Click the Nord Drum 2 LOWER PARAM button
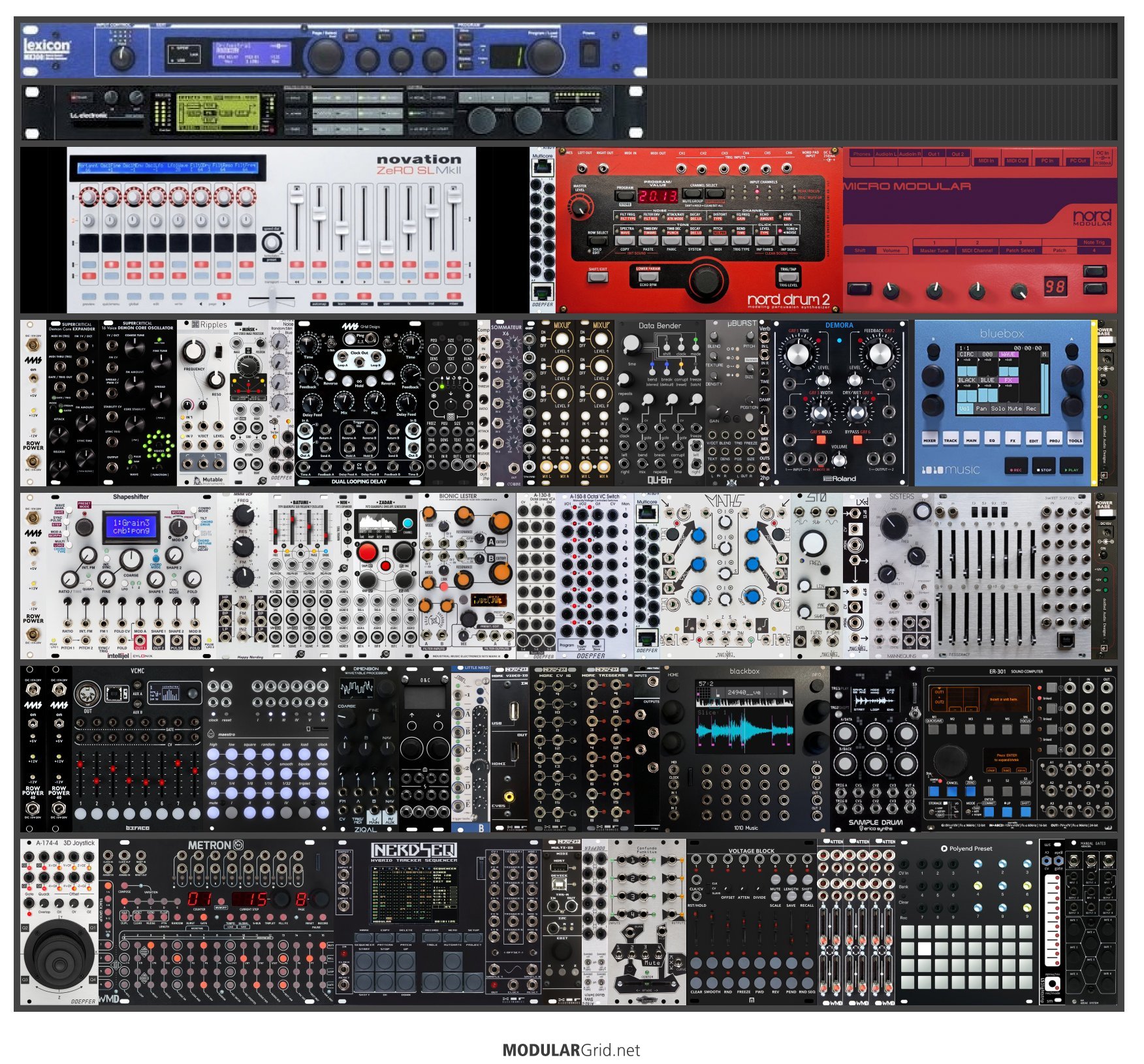 click(x=648, y=276)
